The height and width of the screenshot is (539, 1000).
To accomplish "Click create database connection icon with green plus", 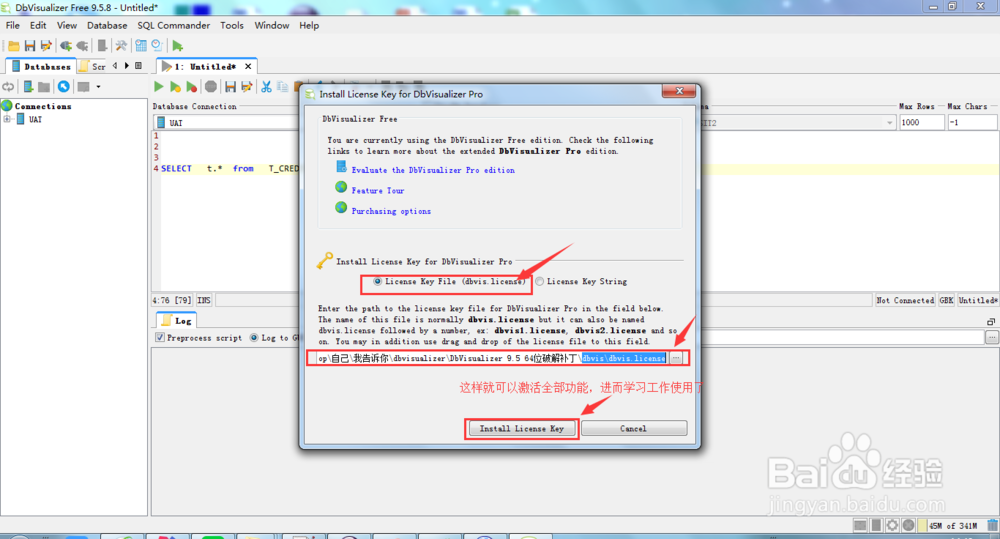I will pyautogui.click(x=28, y=87).
